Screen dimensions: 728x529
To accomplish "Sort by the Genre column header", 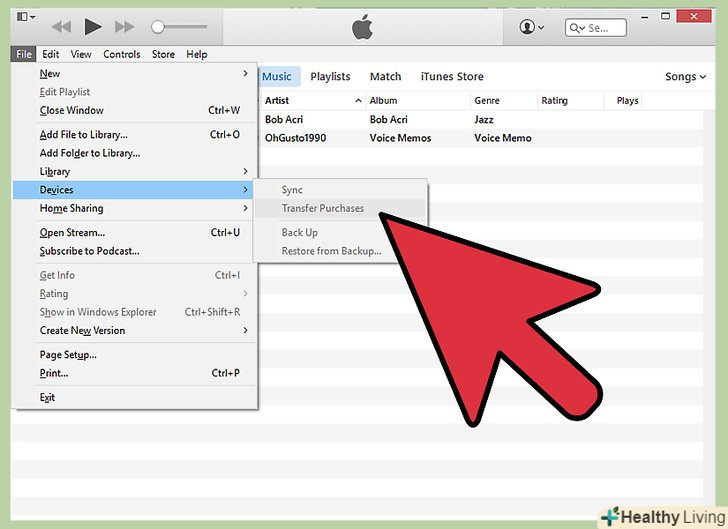I will 503,101.
